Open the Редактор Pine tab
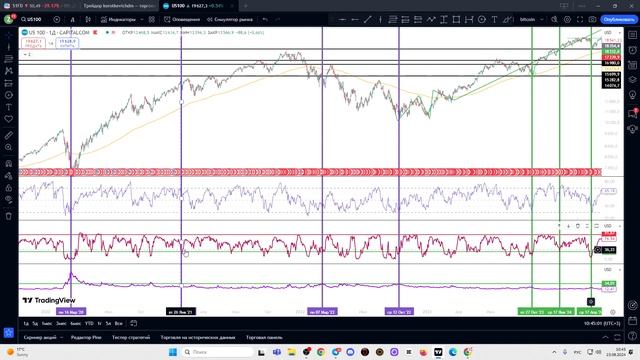Screen dimensions: 640x360 coord(86,338)
